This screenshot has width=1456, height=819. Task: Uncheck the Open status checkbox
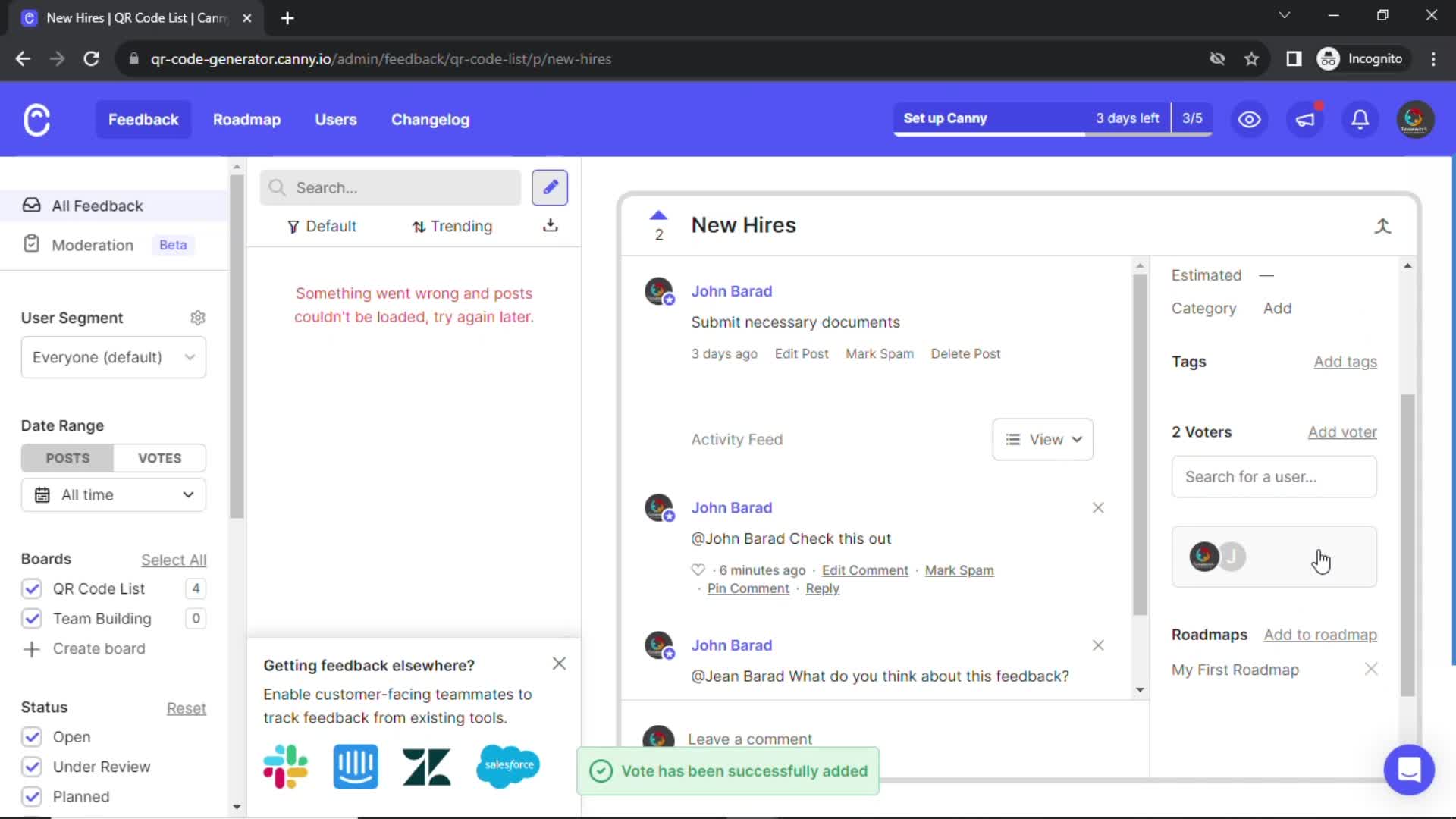(32, 737)
